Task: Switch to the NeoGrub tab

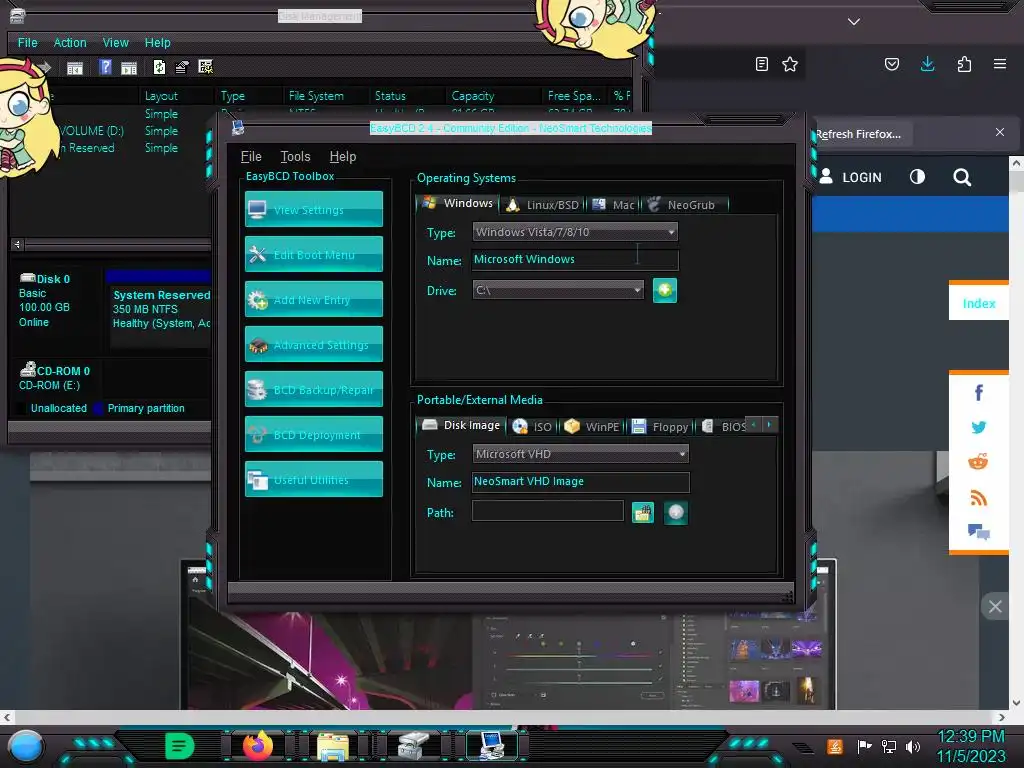Action: coord(684,205)
